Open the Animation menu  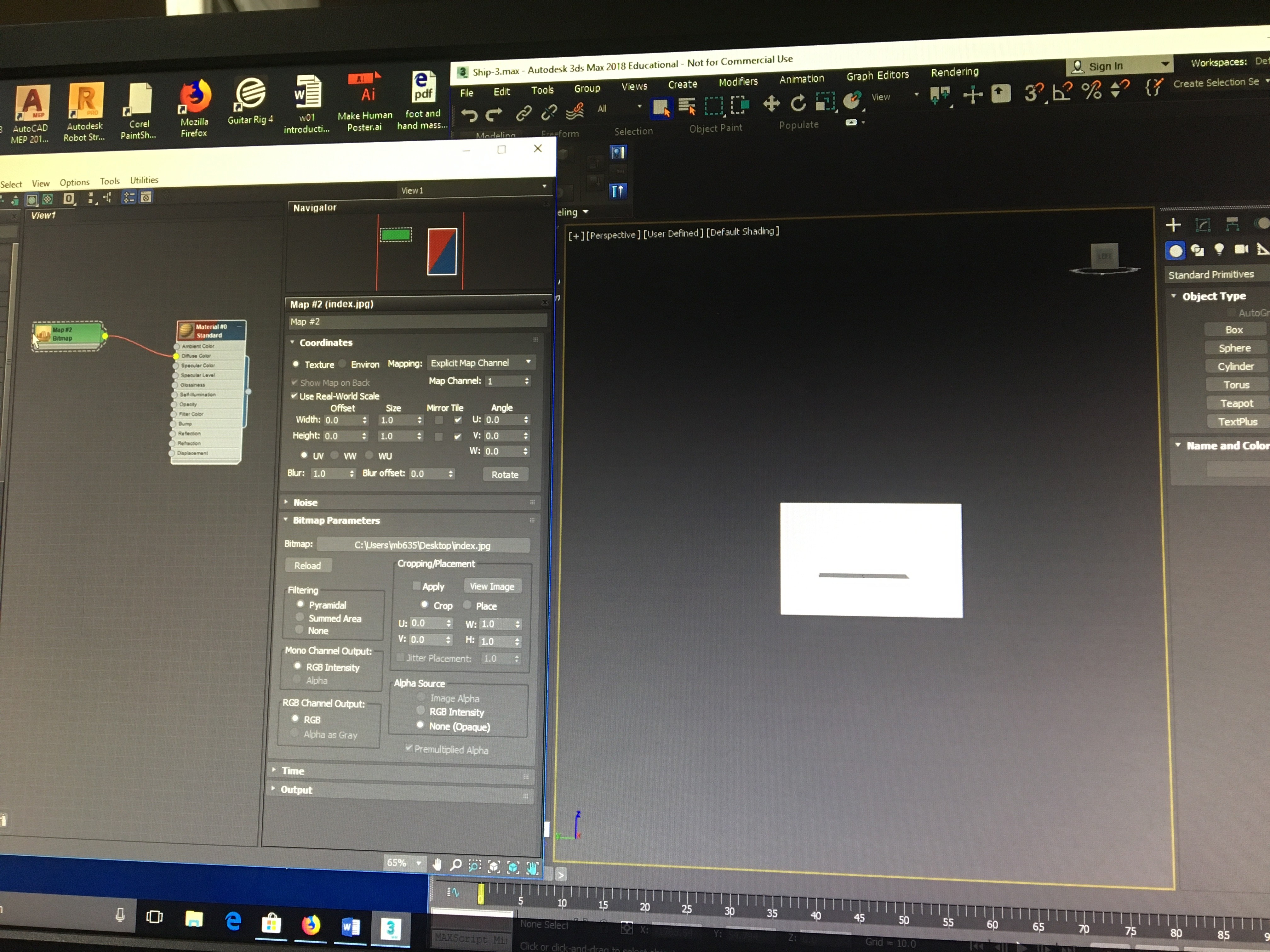point(802,79)
